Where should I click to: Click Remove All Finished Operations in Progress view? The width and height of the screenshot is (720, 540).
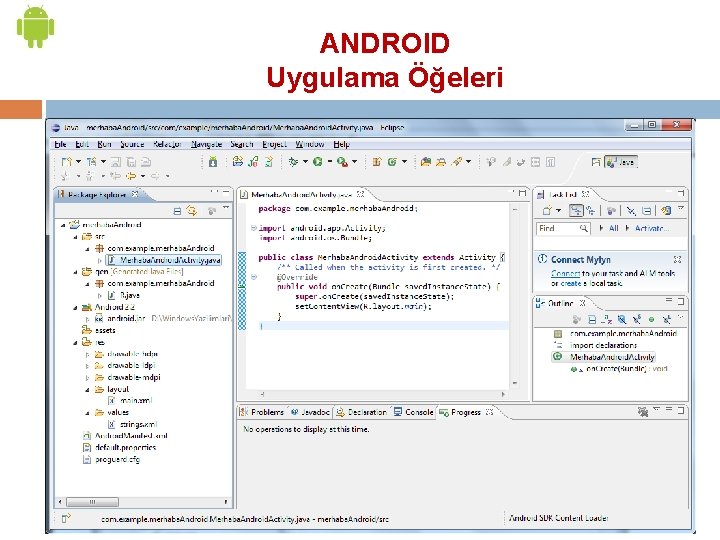click(643, 412)
